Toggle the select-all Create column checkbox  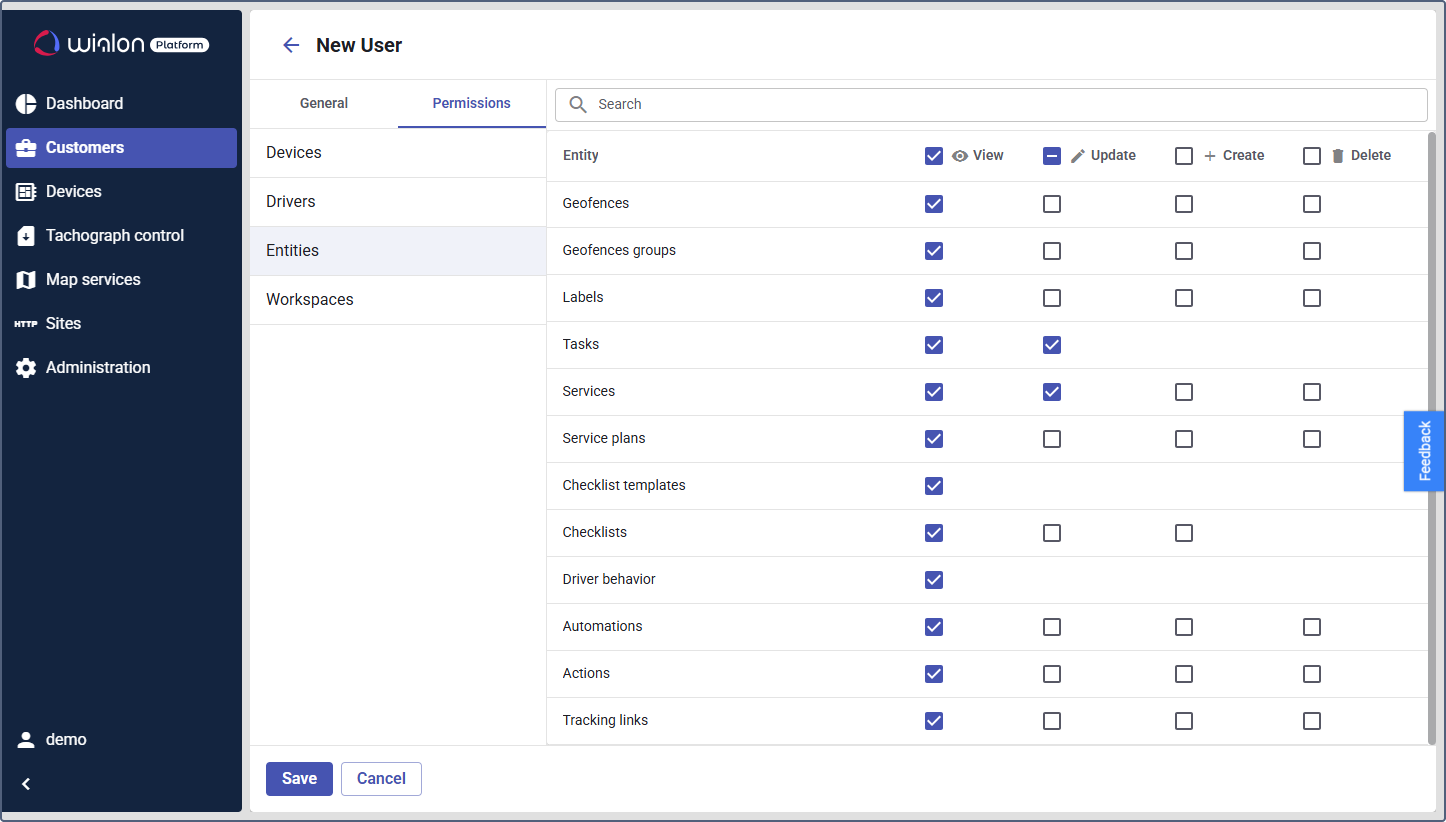click(x=1184, y=156)
